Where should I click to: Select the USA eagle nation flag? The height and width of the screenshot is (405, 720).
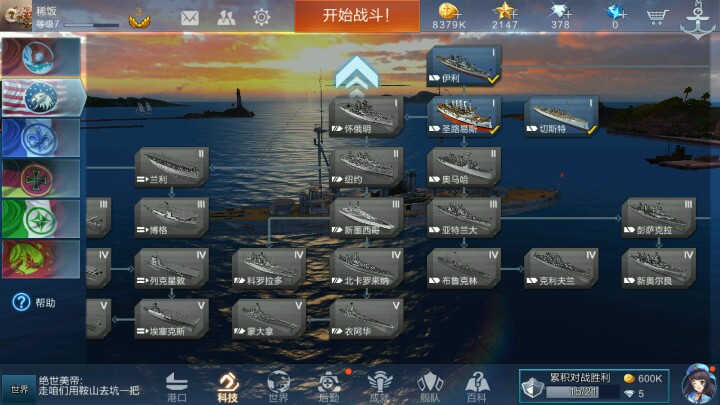pyautogui.click(x=42, y=97)
